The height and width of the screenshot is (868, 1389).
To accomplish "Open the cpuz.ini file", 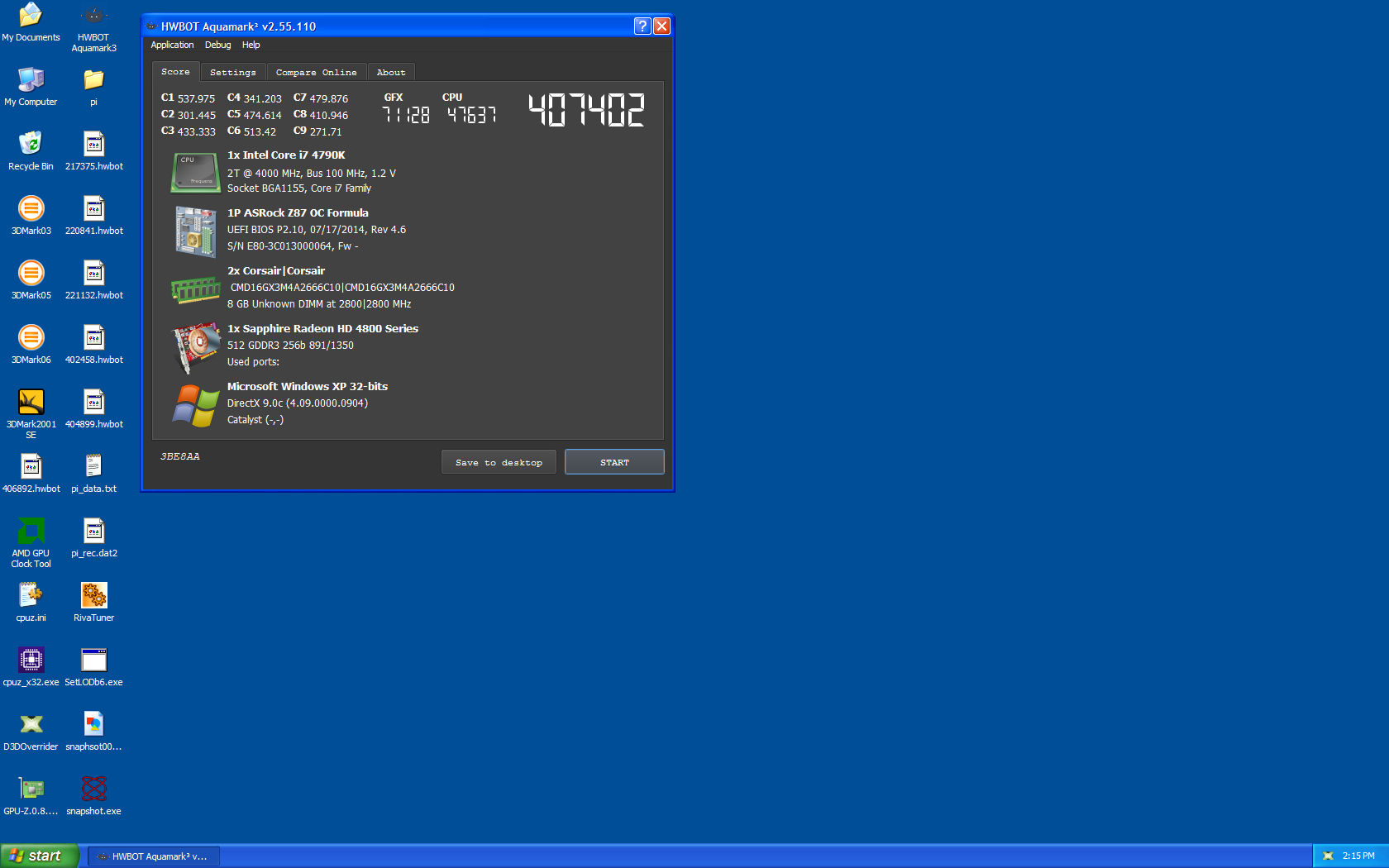I will tap(31, 603).
